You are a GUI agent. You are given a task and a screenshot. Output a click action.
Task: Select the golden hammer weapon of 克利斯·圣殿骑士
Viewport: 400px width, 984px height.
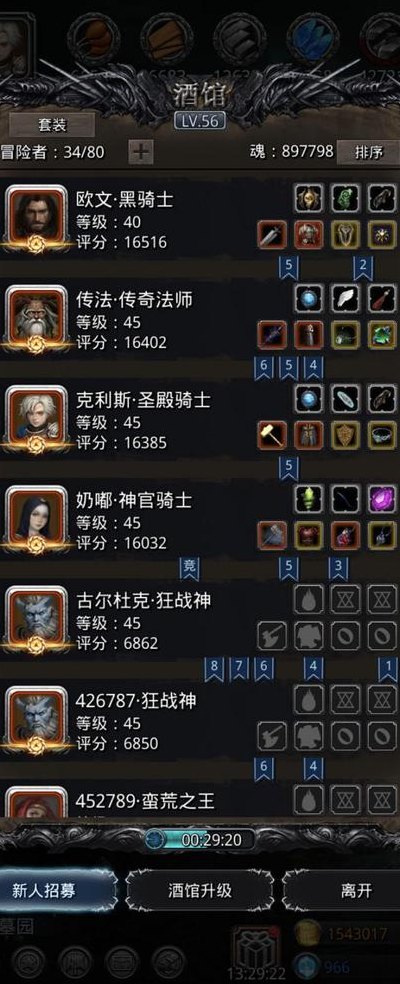tap(272, 435)
